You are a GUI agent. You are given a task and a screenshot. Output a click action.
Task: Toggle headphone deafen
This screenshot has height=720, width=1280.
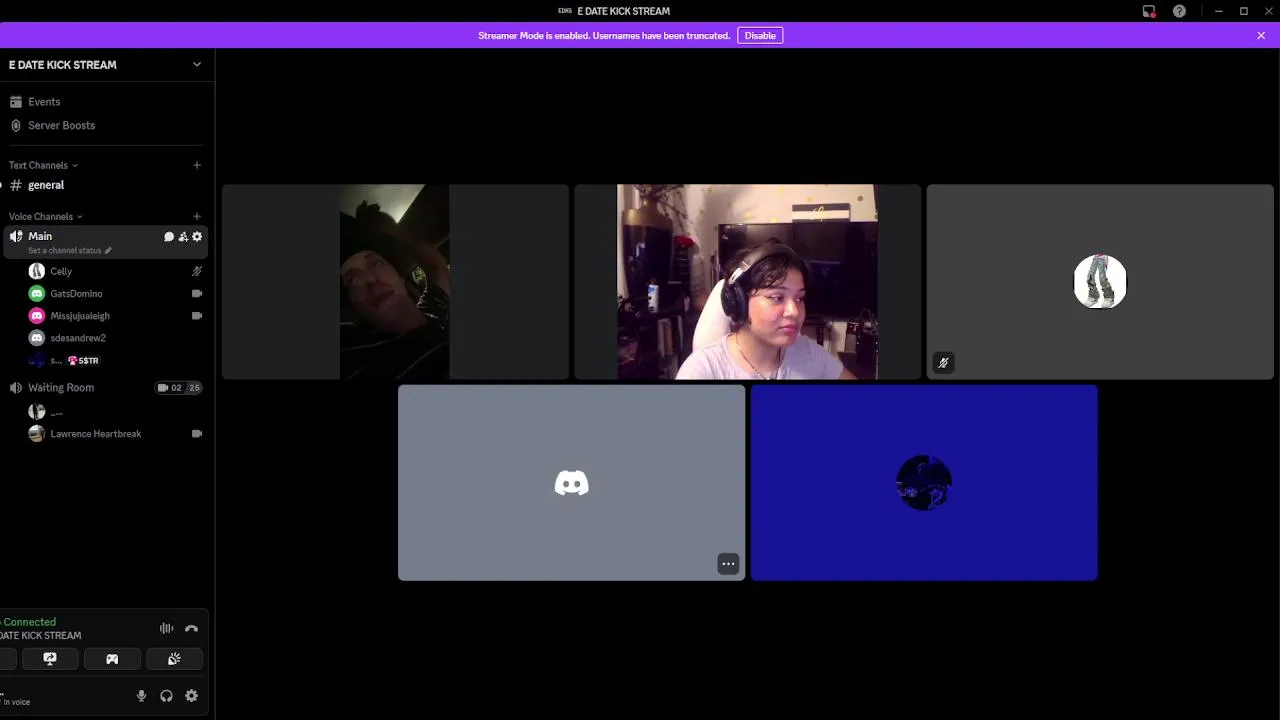click(166, 696)
